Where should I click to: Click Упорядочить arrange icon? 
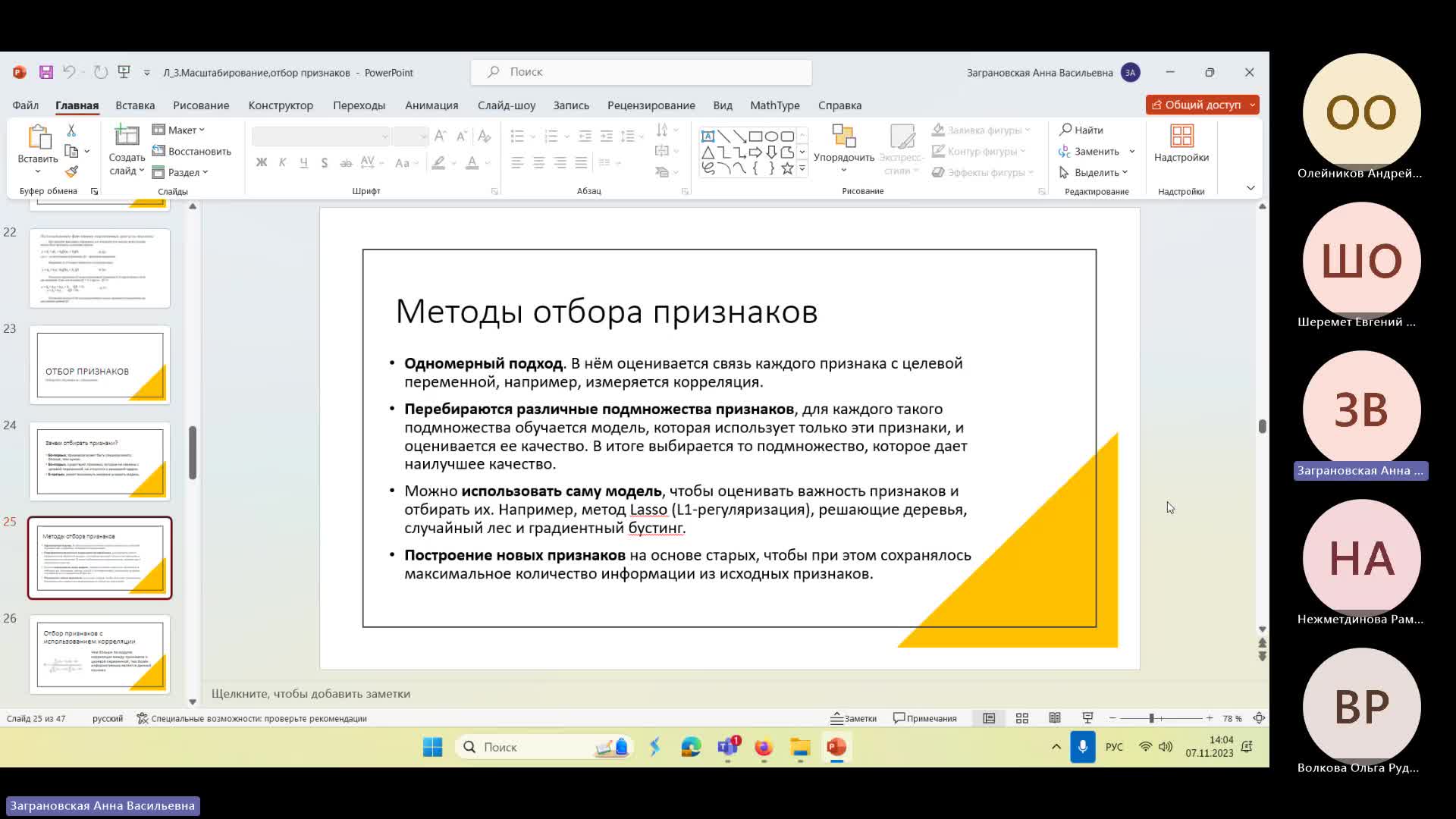(843, 136)
